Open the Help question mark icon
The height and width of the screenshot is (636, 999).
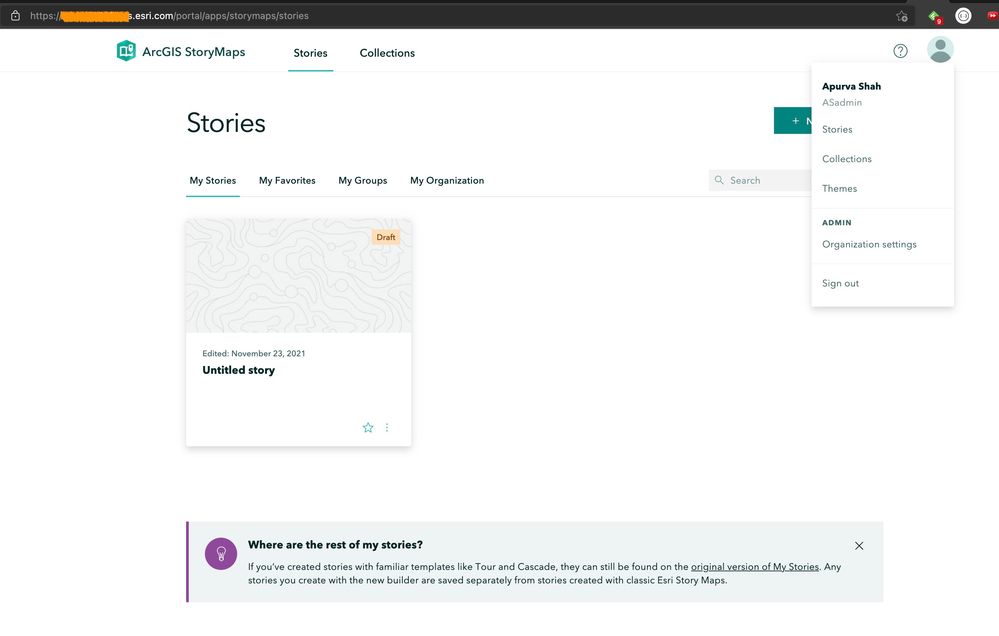[900, 51]
